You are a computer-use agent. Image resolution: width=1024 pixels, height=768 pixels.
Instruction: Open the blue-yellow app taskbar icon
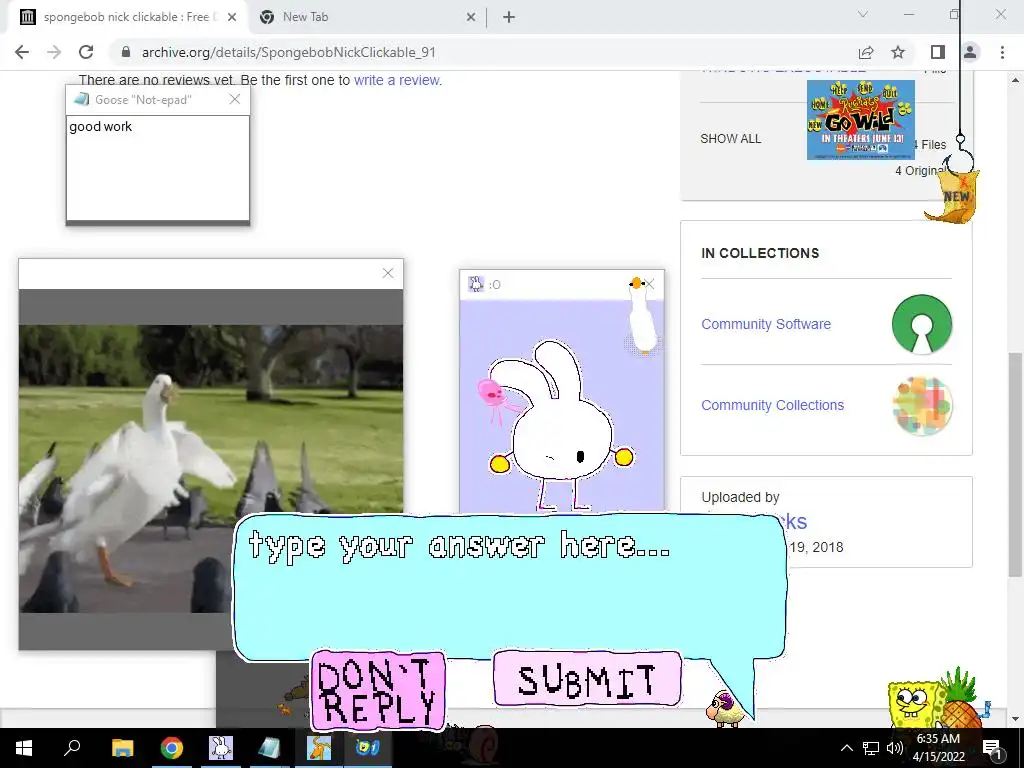click(368, 748)
